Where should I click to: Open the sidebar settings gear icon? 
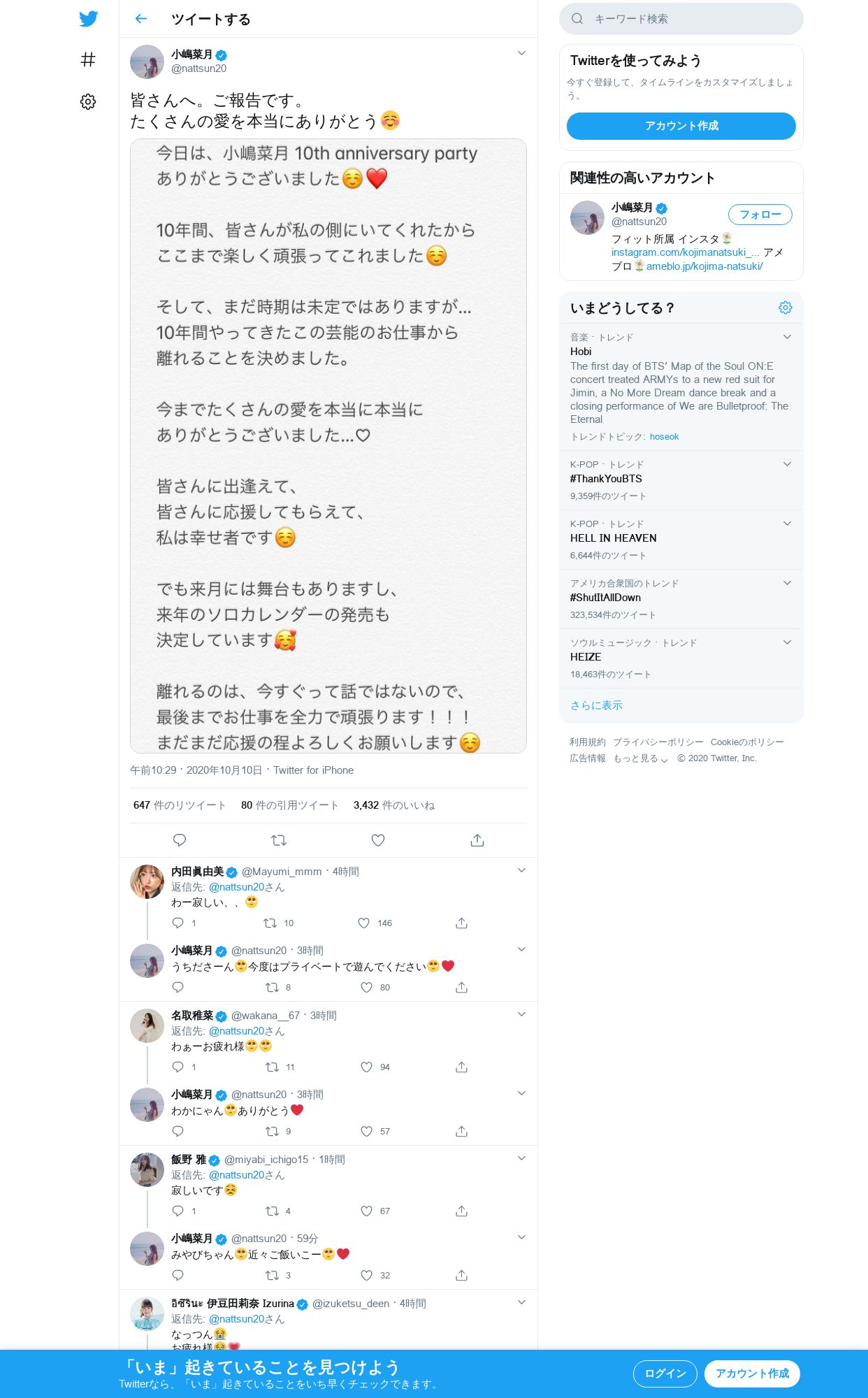[x=88, y=102]
